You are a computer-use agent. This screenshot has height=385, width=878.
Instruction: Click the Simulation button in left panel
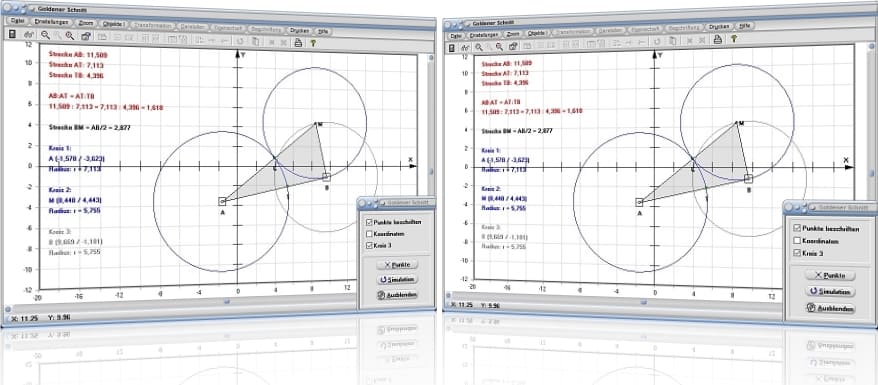pyautogui.click(x=398, y=279)
